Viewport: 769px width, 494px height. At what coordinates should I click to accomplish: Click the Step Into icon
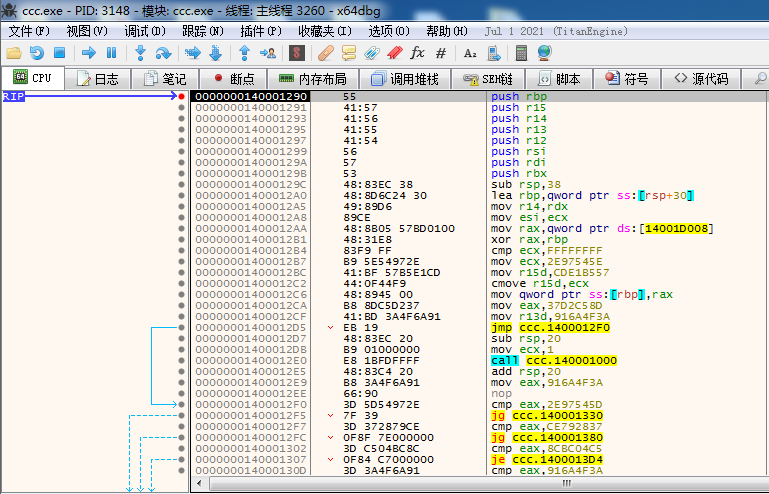coord(140,53)
